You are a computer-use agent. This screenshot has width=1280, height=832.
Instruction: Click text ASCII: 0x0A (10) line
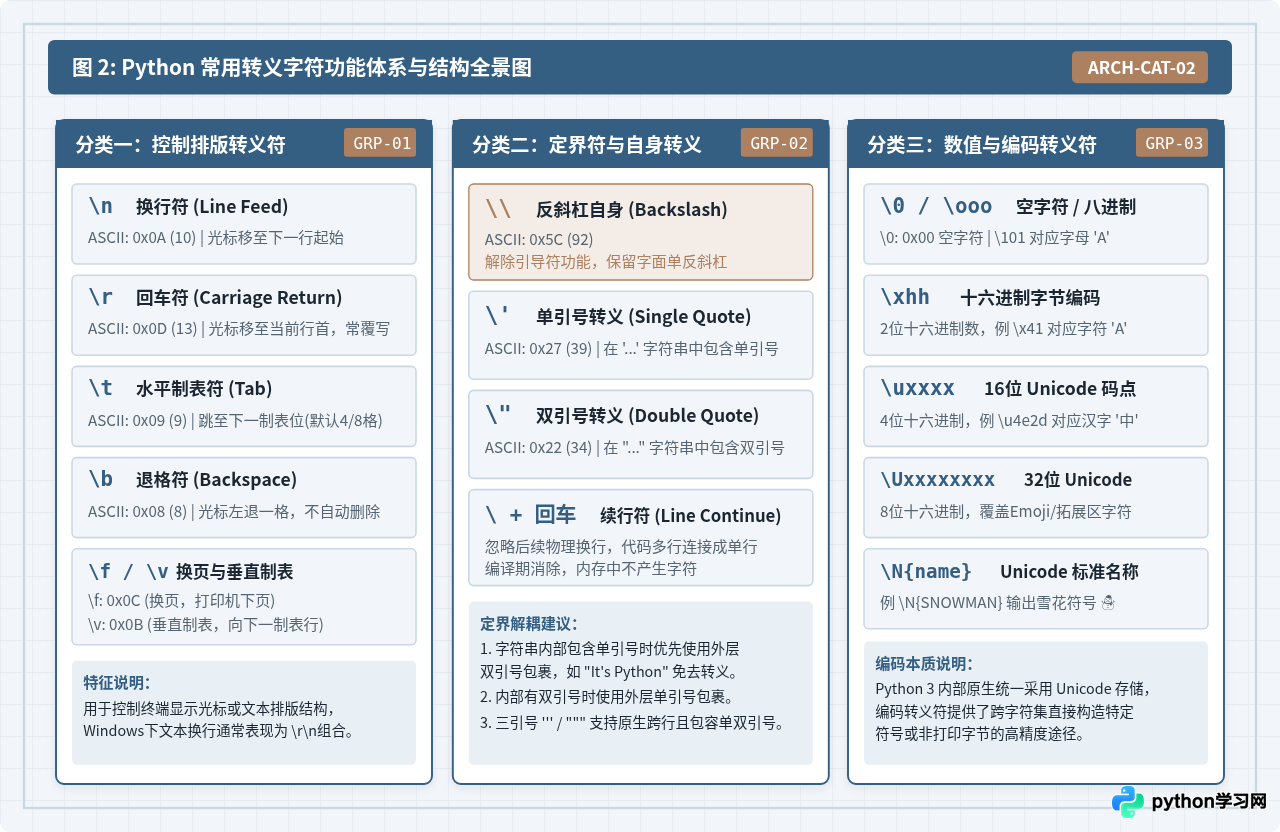(215, 238)
